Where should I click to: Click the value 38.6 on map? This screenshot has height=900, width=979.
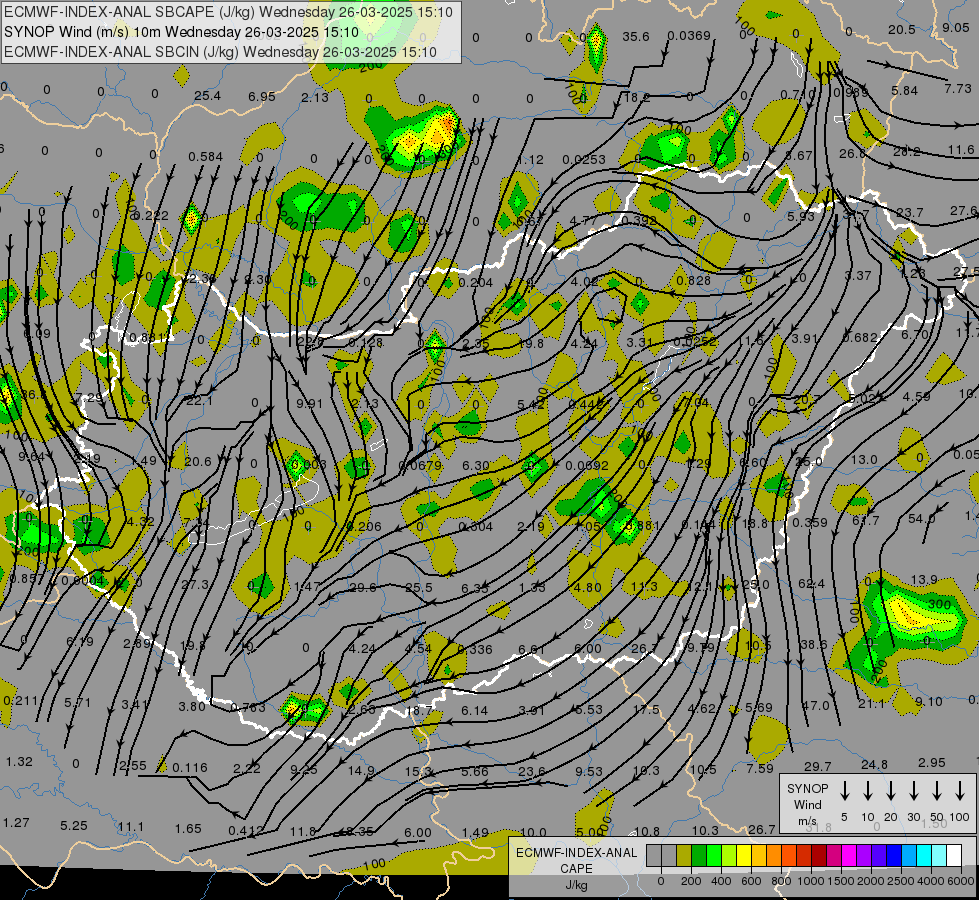click(x=814, y=645)
